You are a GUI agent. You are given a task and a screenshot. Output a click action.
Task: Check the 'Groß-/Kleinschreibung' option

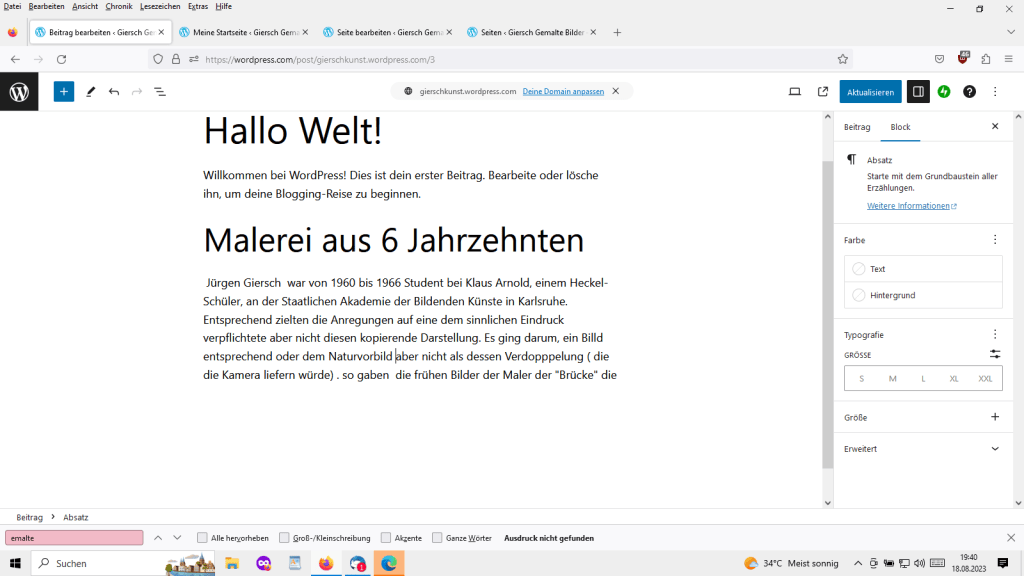(285, 538)
